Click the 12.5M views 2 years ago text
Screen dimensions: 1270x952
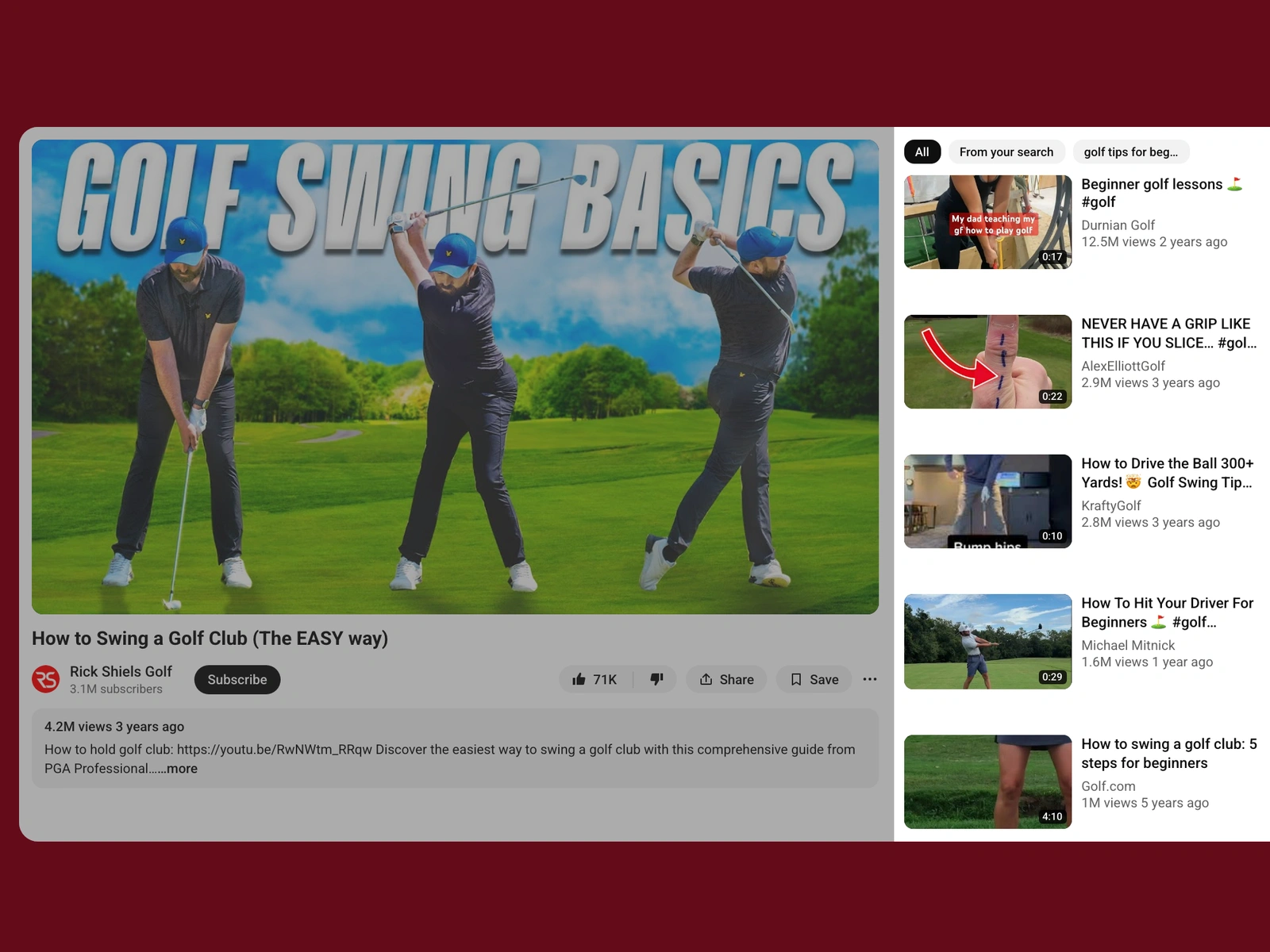click(x=1154, y=242)
